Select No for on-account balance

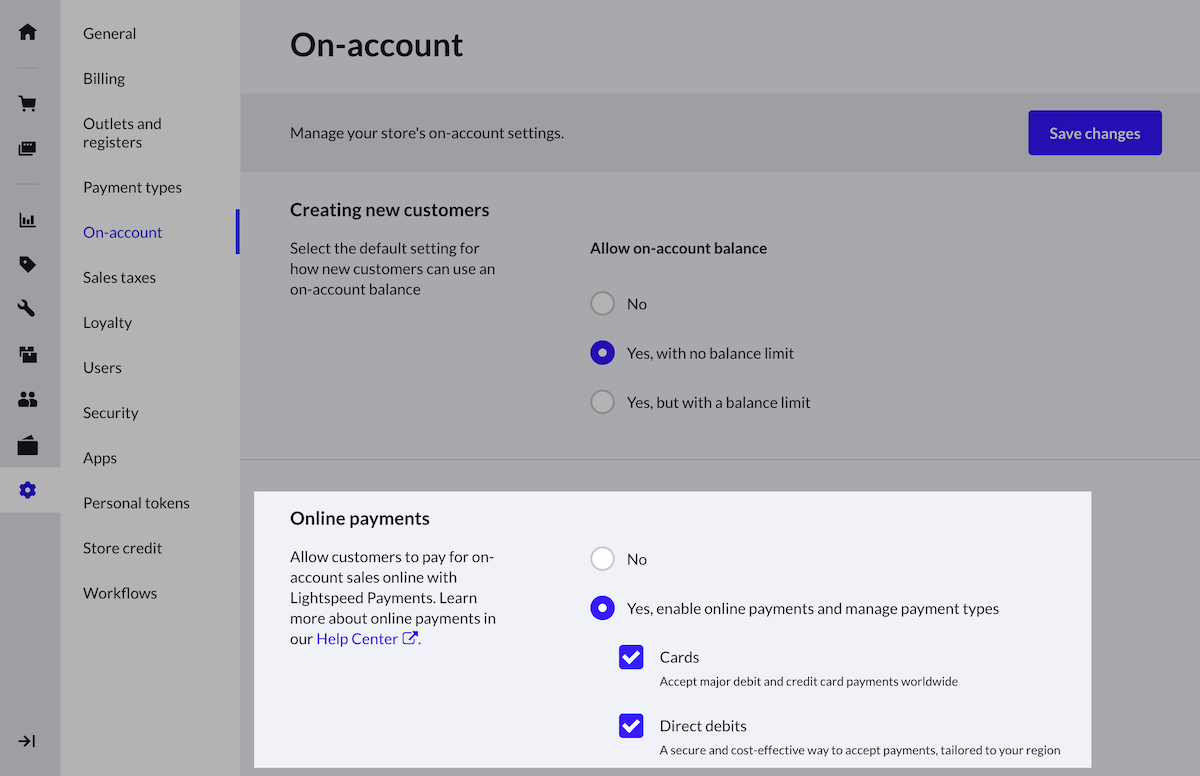click(x=602, y=304)
